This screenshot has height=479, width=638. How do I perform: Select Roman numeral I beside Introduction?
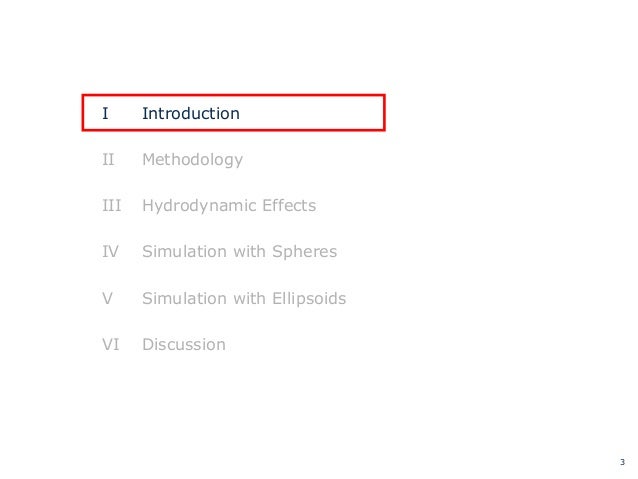(x=105, y=113)
